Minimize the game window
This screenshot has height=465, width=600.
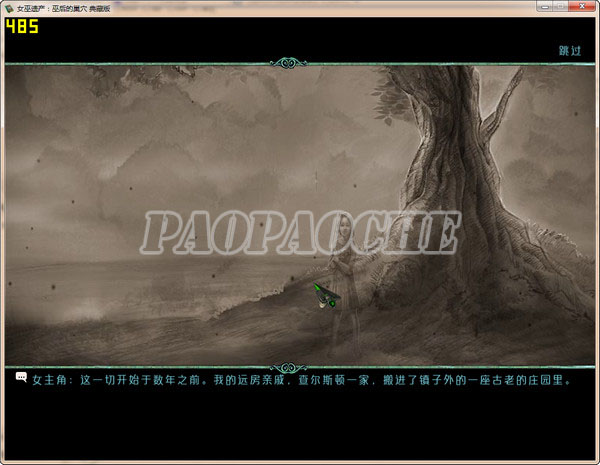click(x=545, y=6)
